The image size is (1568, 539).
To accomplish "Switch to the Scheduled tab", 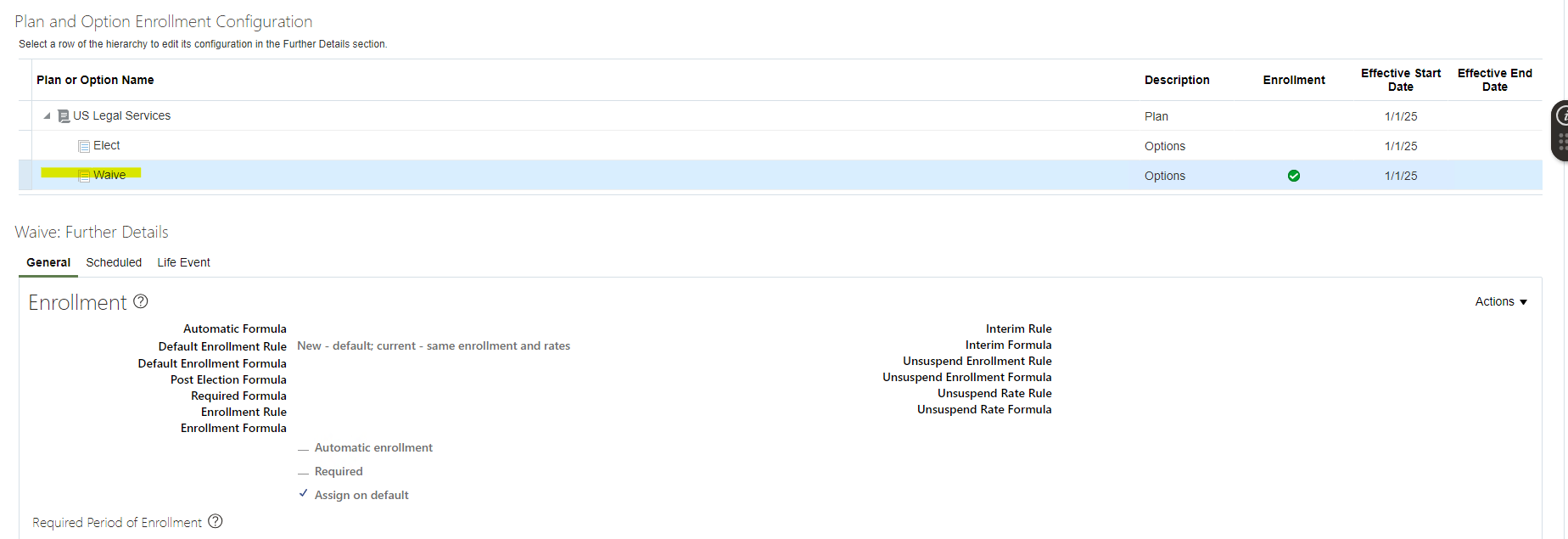I will pyautogui.click(x=114, y=262).
